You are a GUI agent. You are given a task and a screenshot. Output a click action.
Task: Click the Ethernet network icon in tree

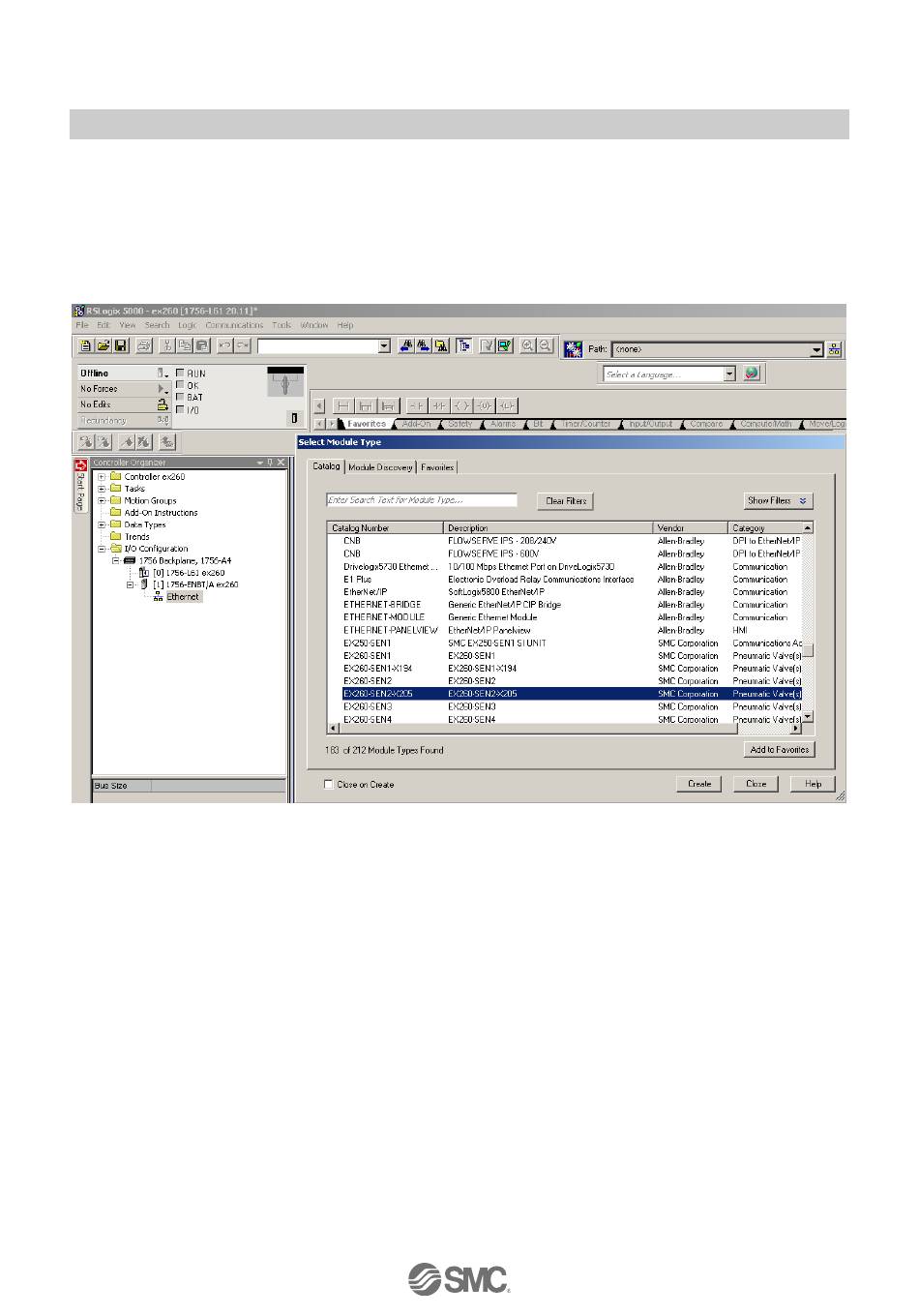(x=158, y=597)
